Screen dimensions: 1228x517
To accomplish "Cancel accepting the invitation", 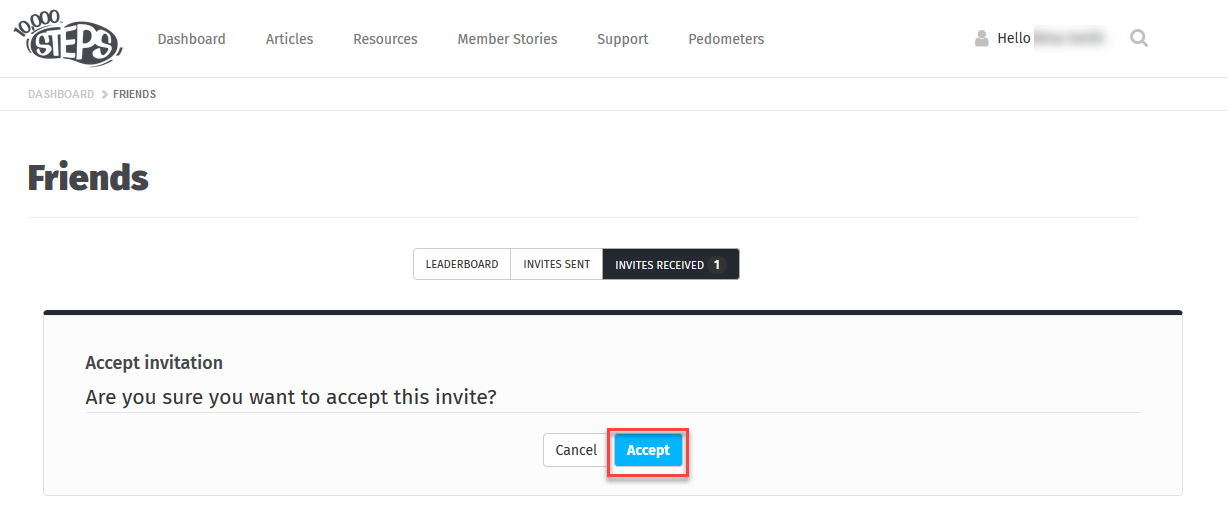I will 576,450.
